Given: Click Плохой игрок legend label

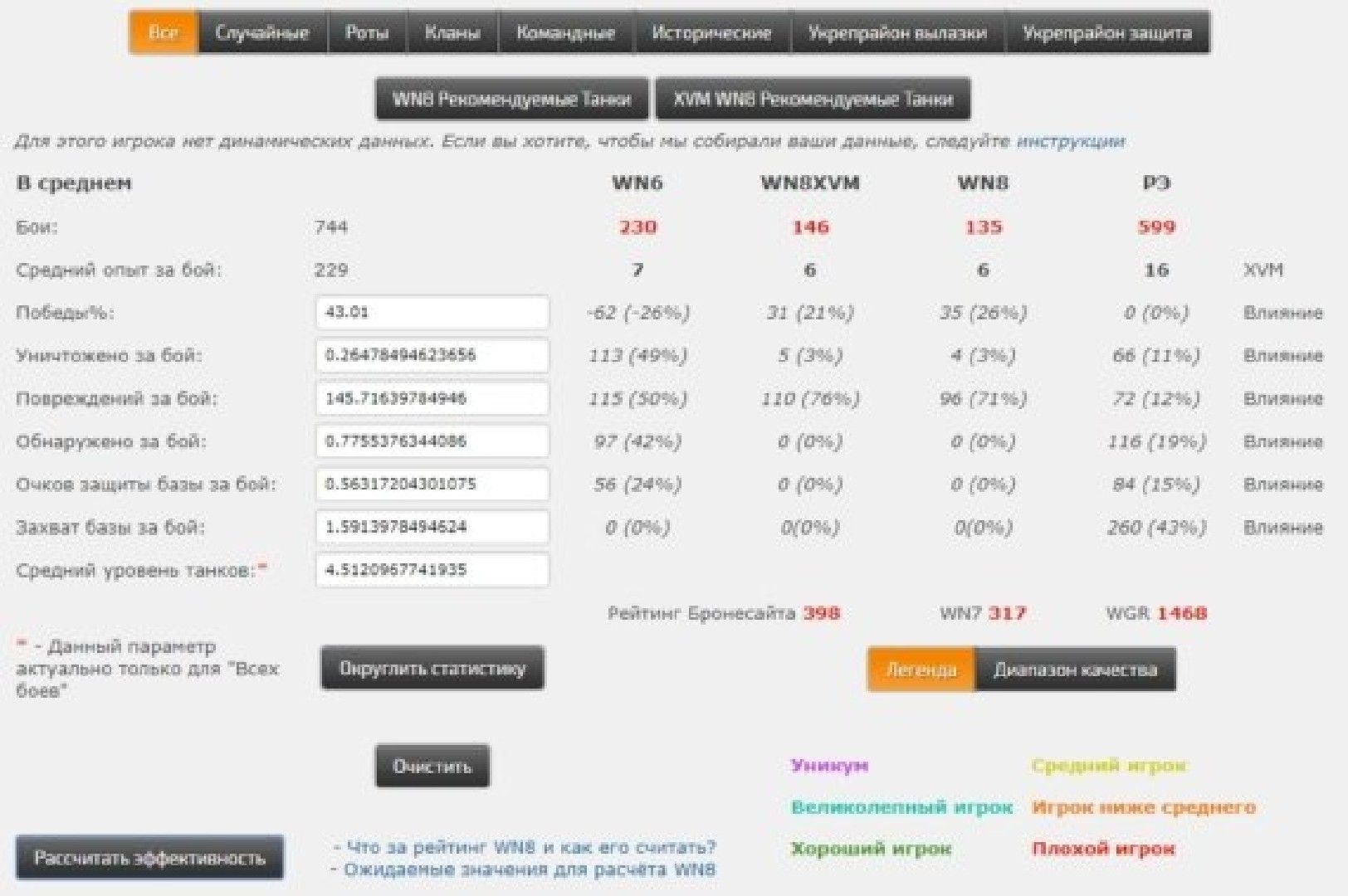Looking at the screenshot, I should coord(1103,850).
